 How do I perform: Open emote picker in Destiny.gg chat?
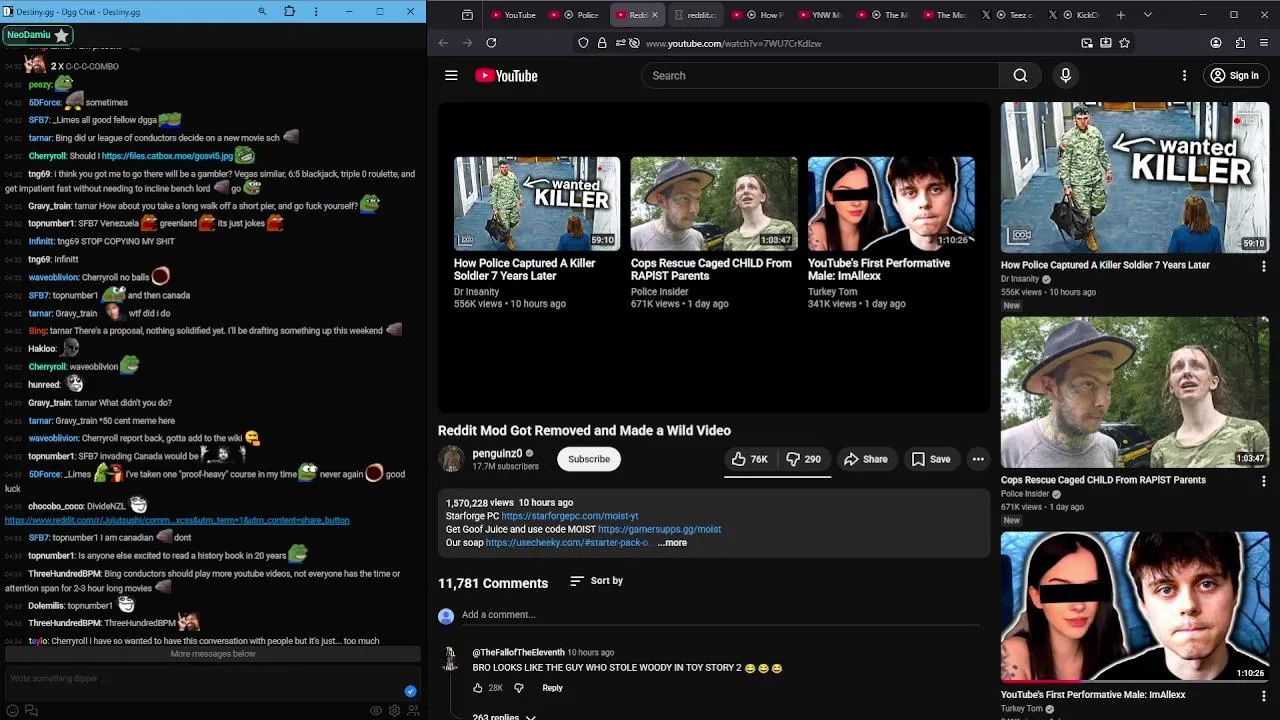pos(12,711)
